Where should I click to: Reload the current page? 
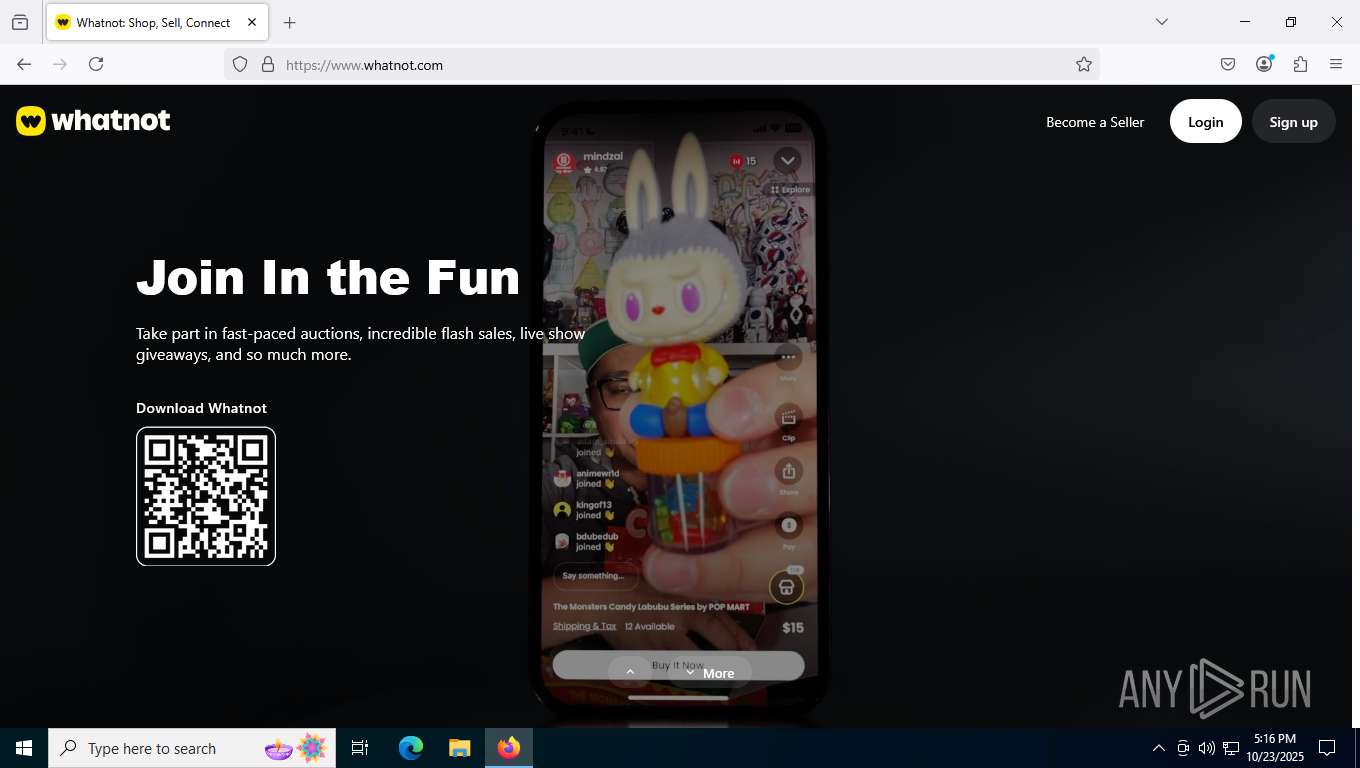[x=96, y=64]
